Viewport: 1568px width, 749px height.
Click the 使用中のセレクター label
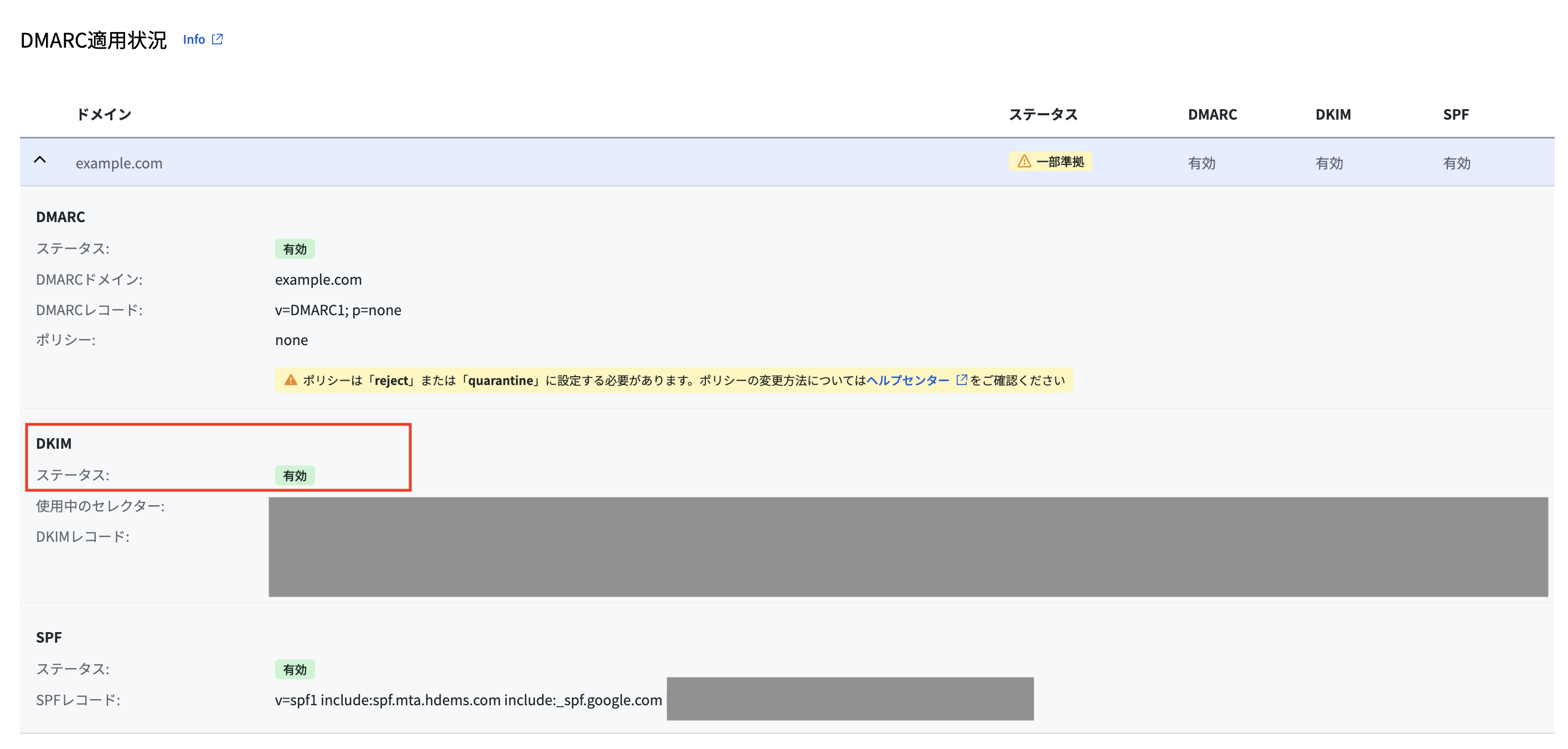point(100,506)
